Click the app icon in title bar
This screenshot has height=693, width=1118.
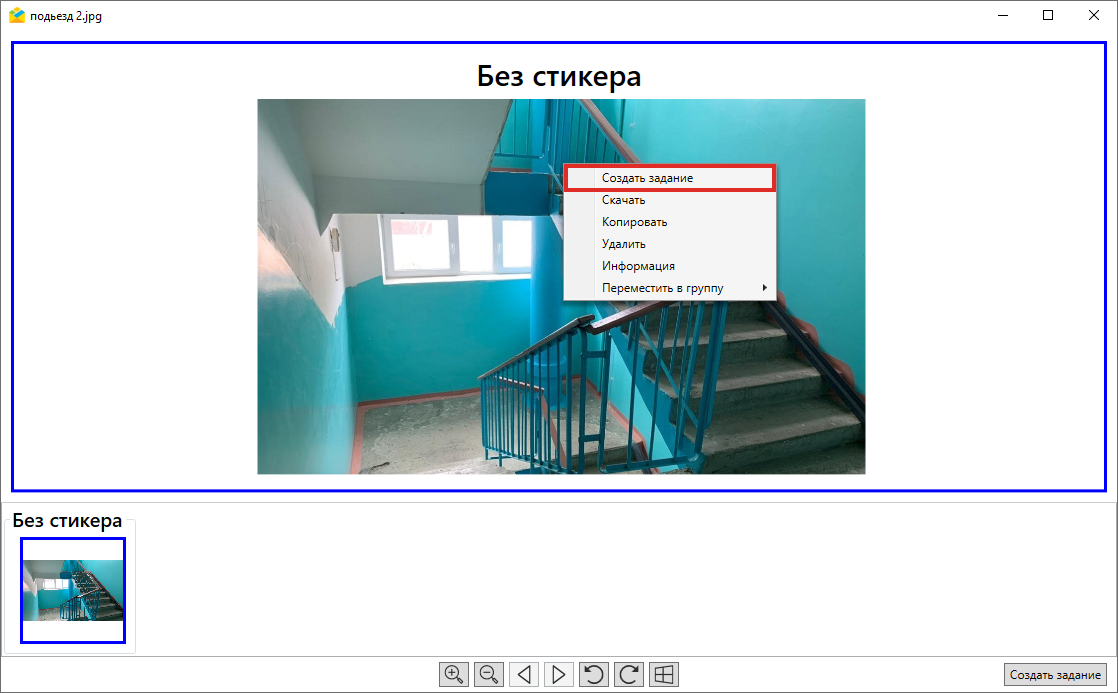coord(17,15)
